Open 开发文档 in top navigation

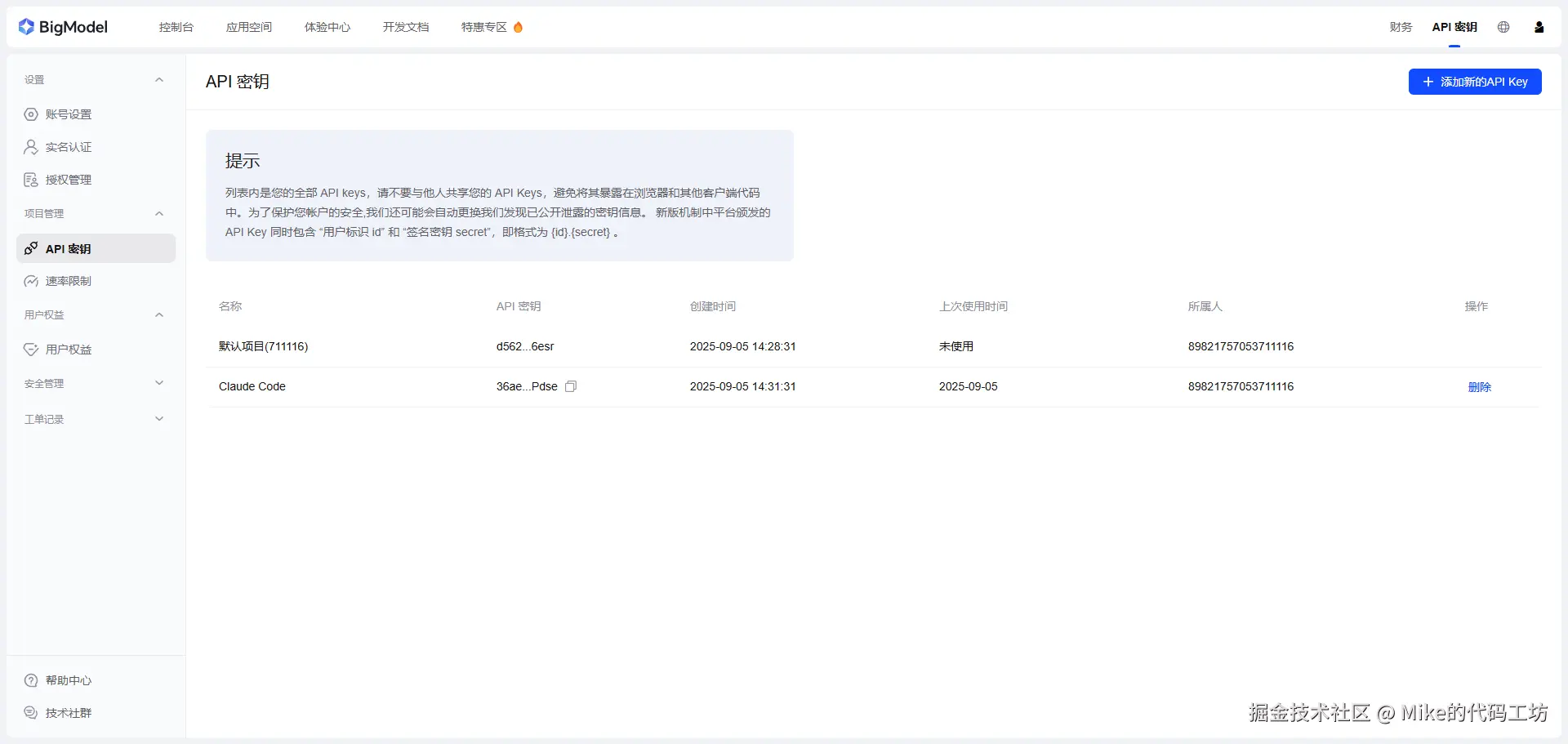pos(406,27)
